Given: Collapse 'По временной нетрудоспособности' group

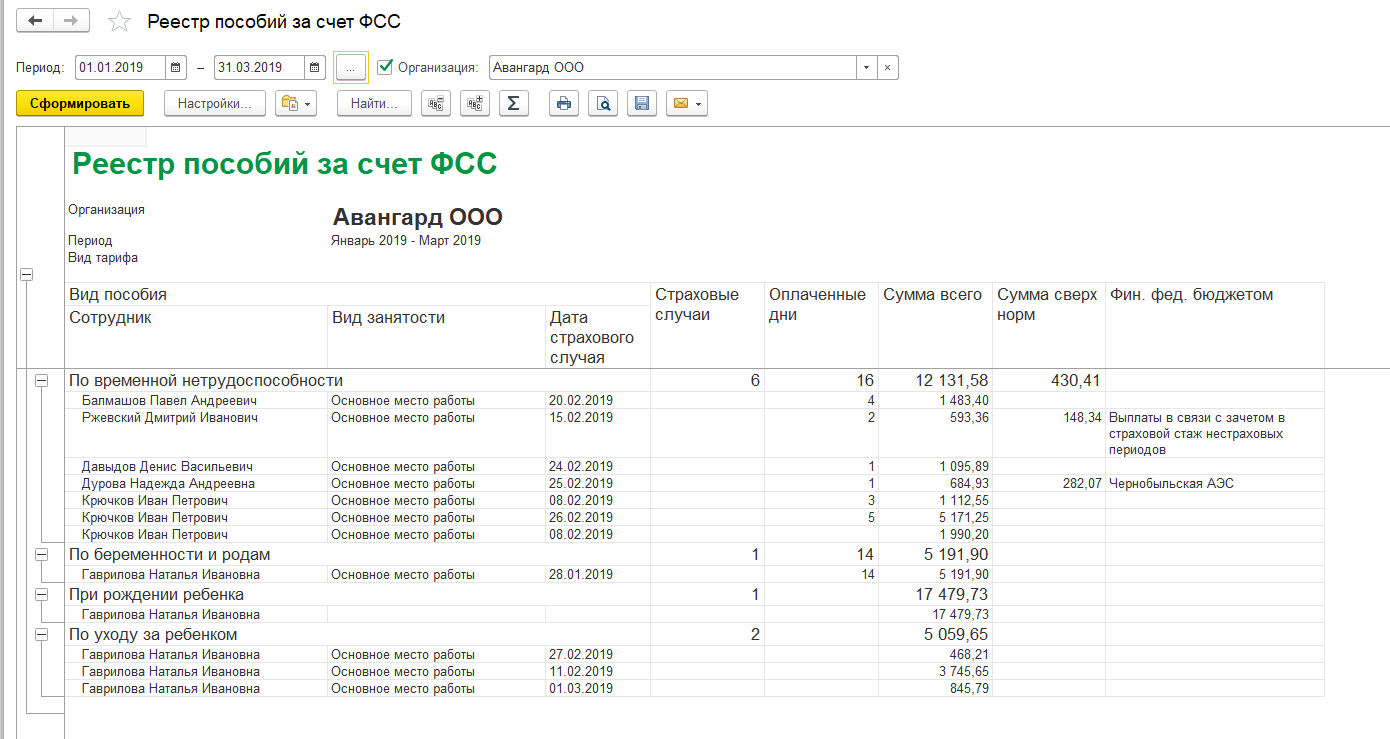Looking at the screenshot, I should point(42,380).
